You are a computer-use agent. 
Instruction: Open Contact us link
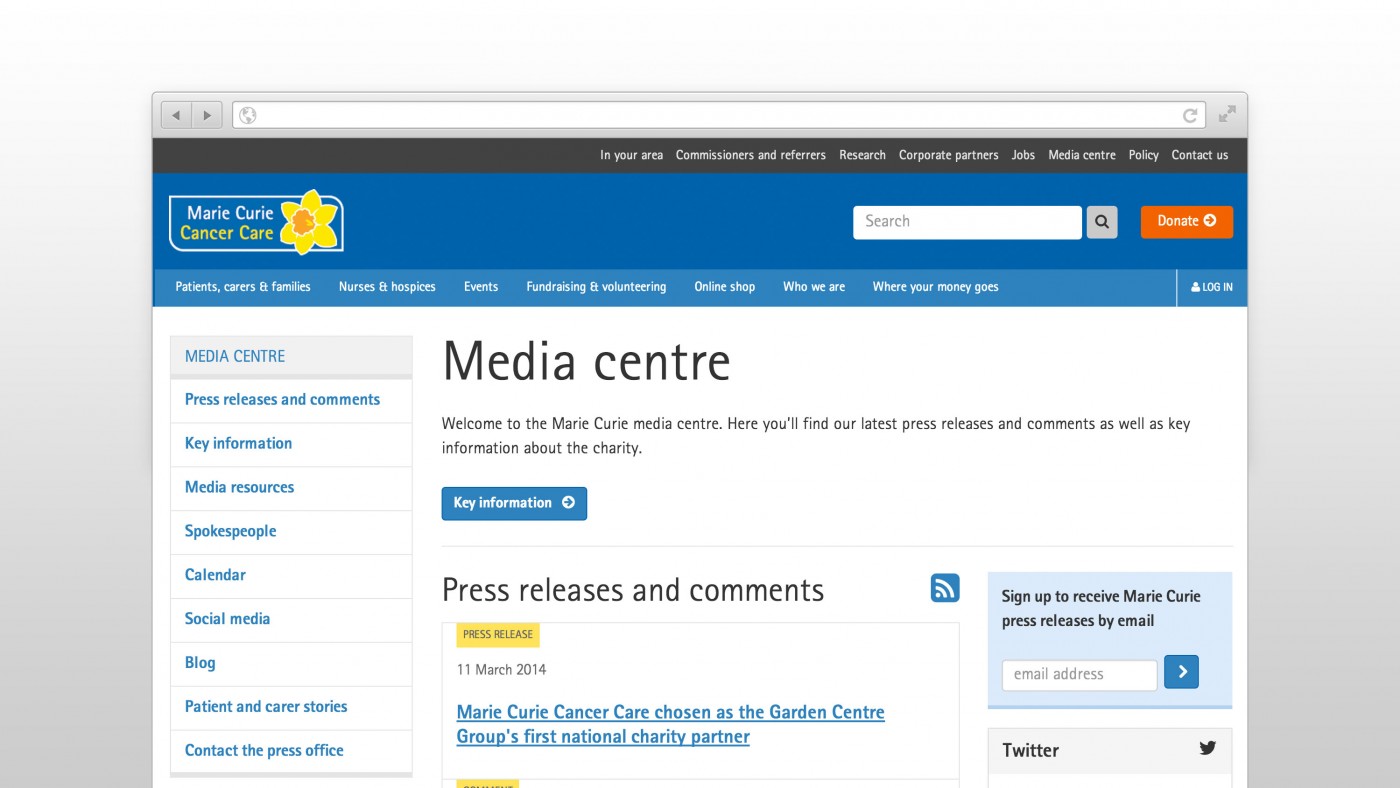(1200, 155)
